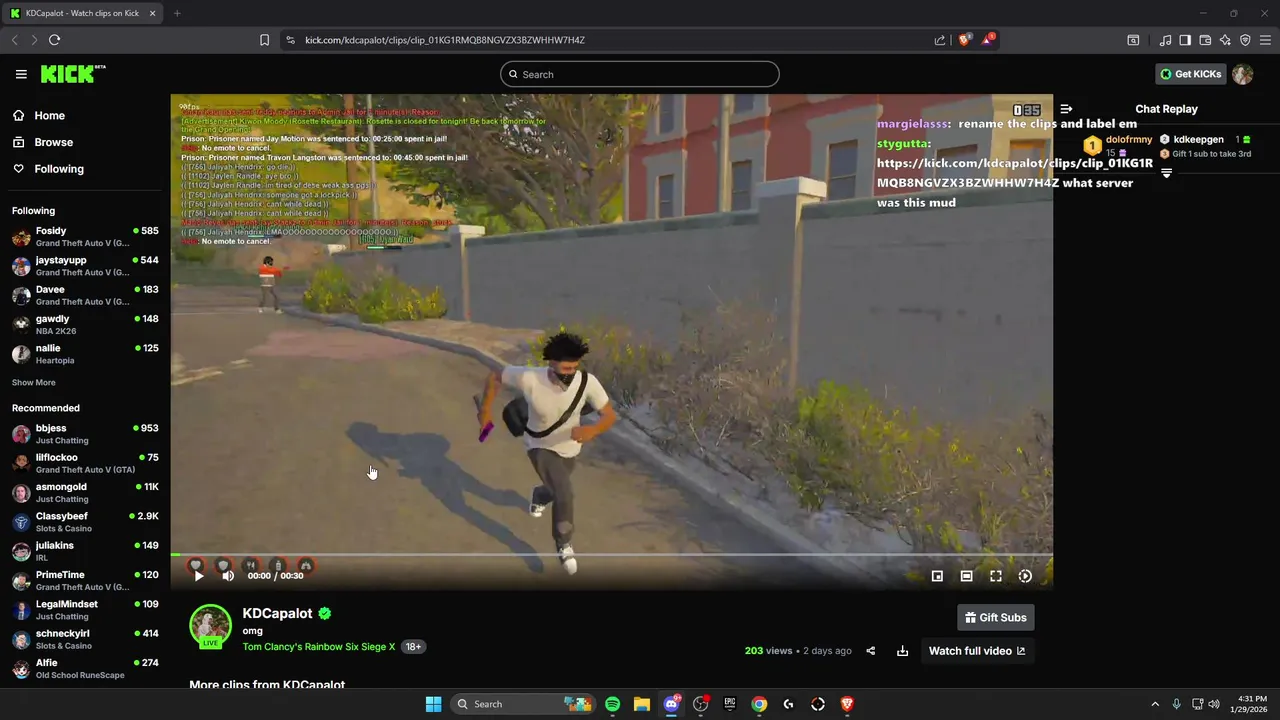The image size is (1280, 720).
Task: Open Brave Wallet icon
Action: [x=1205, y=40]
